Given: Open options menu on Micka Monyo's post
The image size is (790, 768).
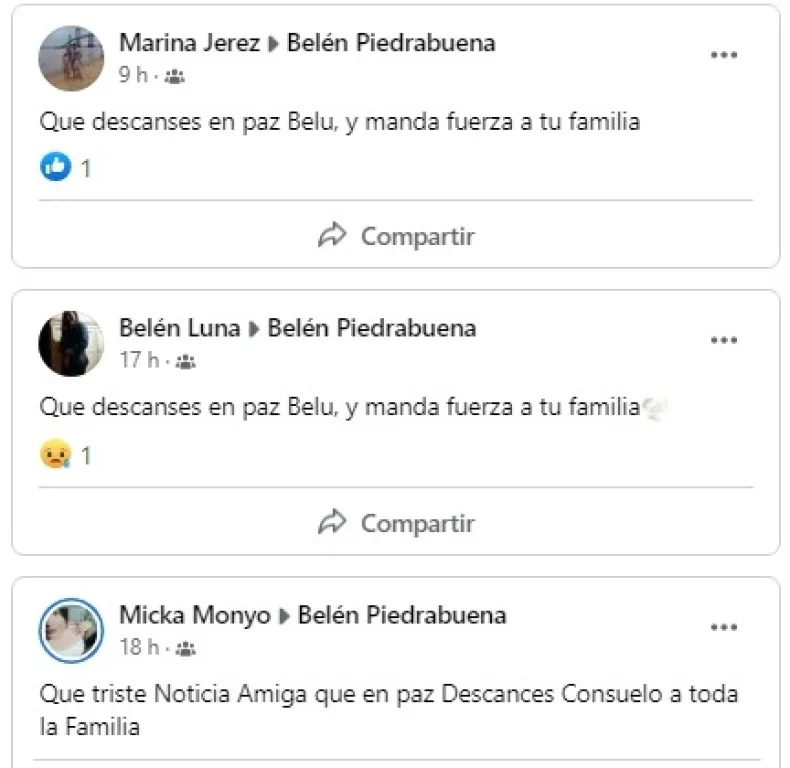Looking at the screenshot, I should click(724, 628).
